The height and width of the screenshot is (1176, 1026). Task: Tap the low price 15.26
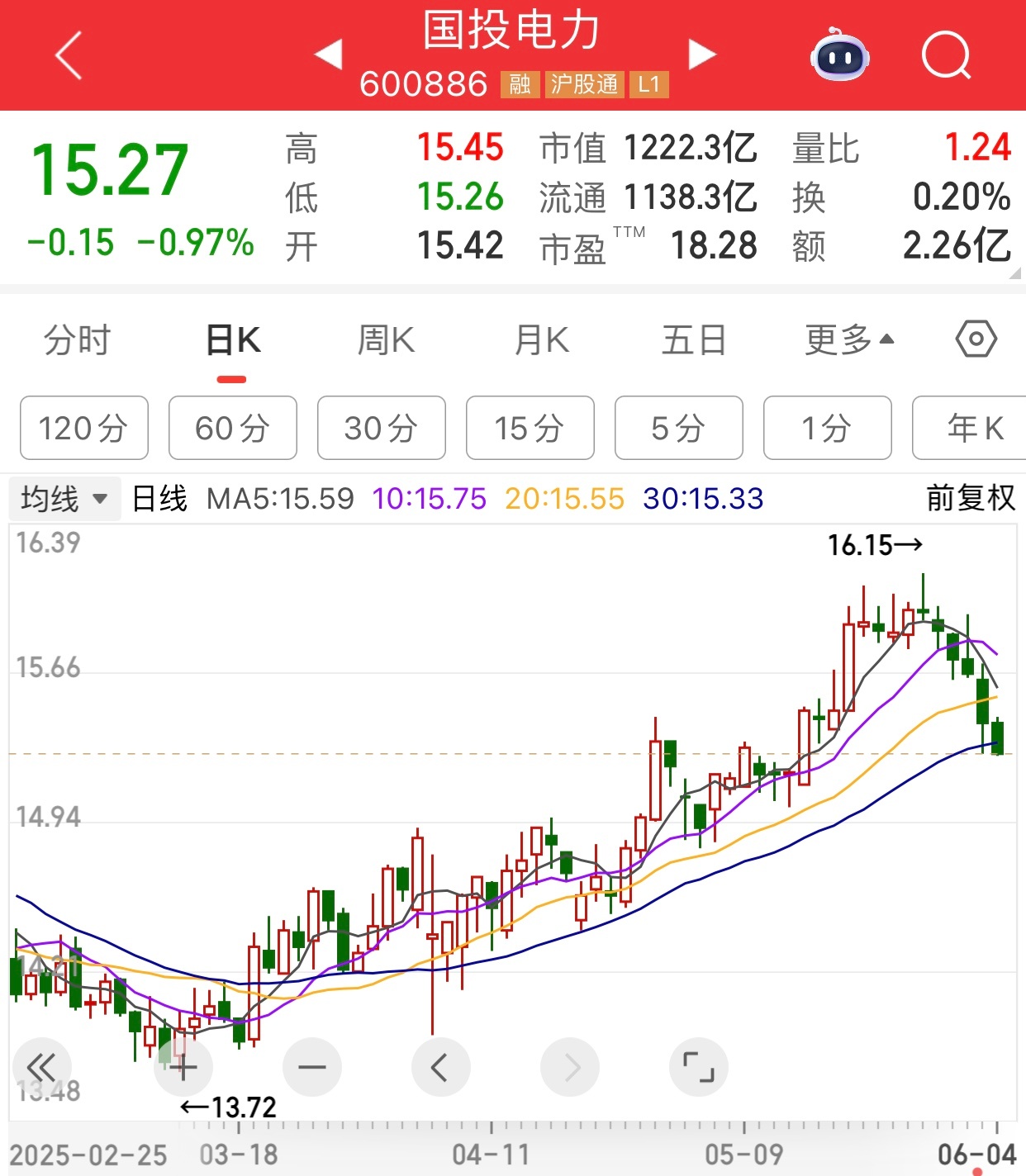pos(460,197)
